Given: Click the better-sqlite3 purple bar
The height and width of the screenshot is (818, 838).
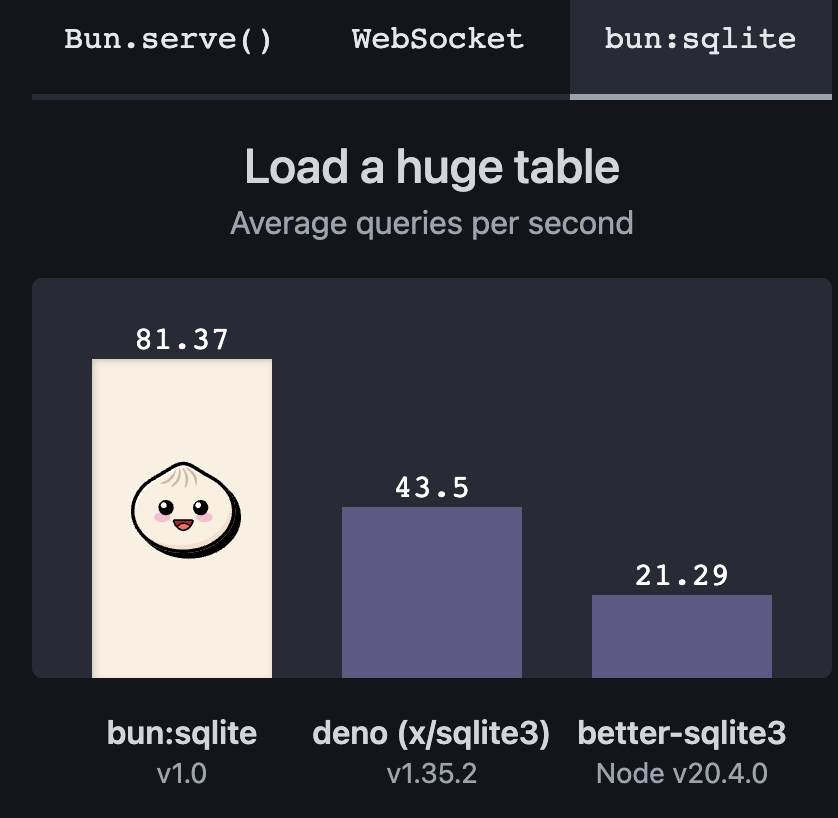Looking at the screenshot, I should click(682, 636).
